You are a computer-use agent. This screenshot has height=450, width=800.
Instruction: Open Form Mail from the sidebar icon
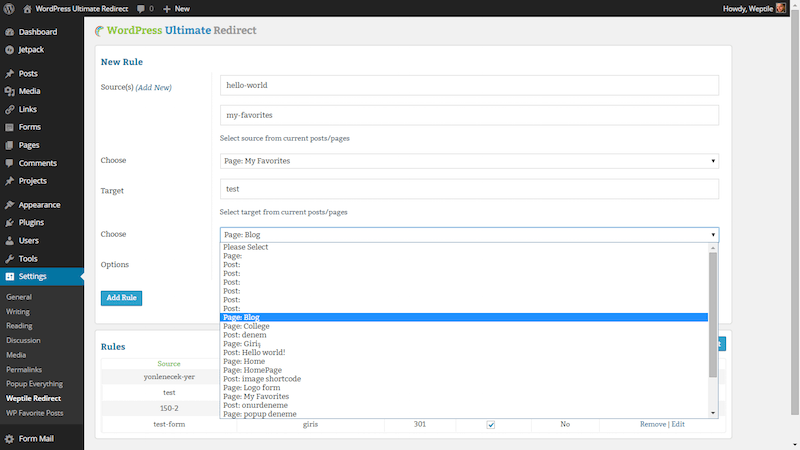pos(10,438)
